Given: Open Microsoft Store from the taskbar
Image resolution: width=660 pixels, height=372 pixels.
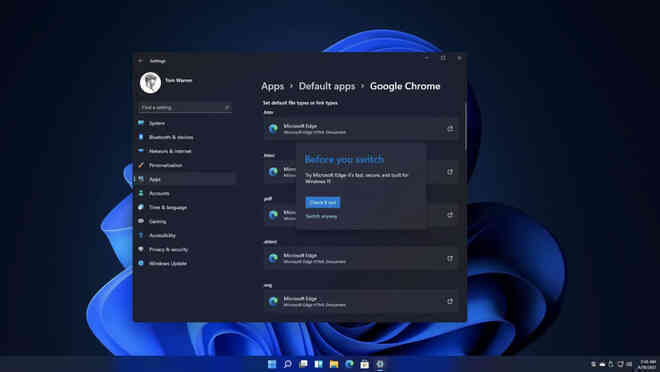Looking at the screenshot, I should pos(365,364).
